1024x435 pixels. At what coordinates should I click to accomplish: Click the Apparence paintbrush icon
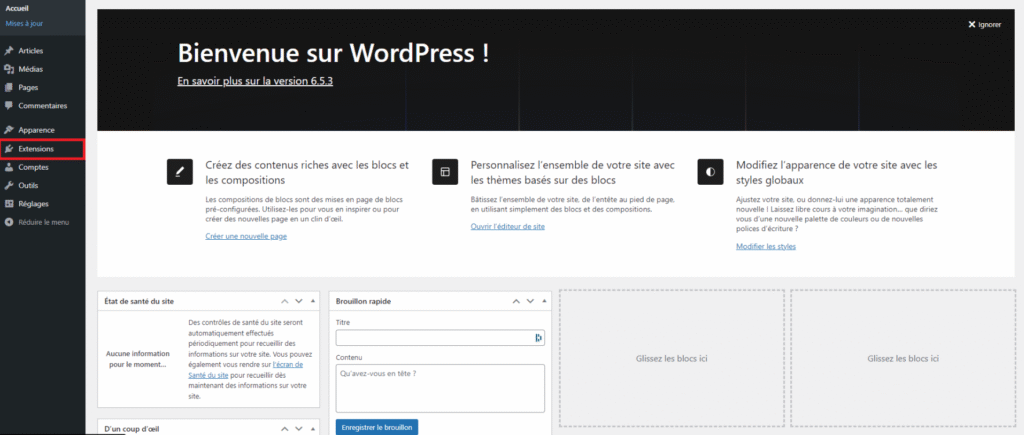tap(9, 130)
